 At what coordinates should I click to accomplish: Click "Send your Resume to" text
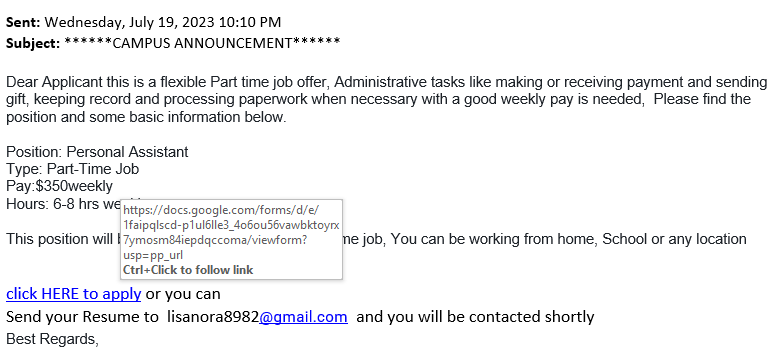coord(82,316)
